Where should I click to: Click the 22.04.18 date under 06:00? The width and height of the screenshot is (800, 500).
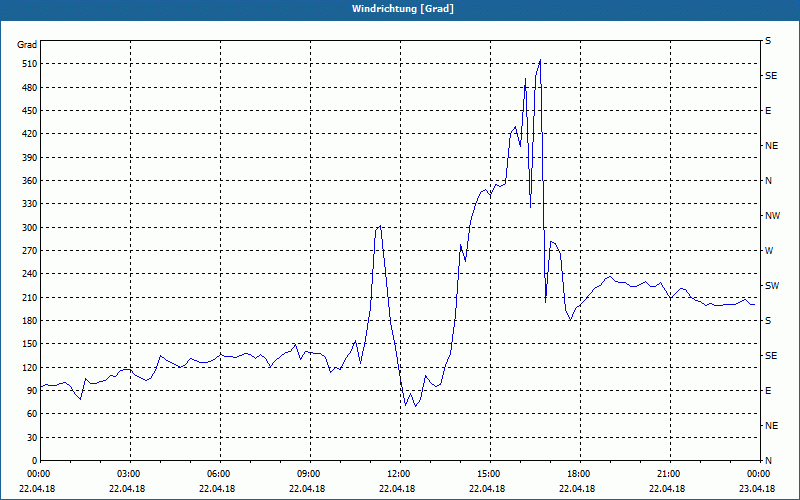tap(217, 489)
